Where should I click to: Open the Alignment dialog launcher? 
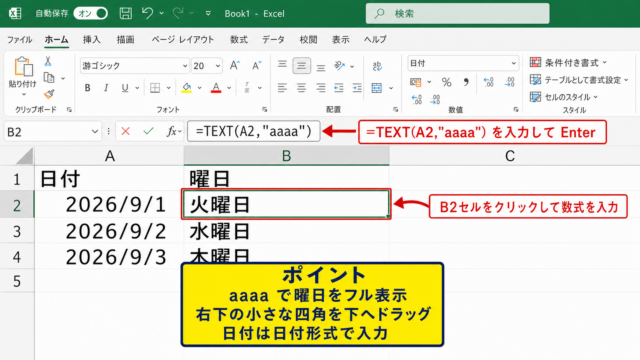(395, 110)
